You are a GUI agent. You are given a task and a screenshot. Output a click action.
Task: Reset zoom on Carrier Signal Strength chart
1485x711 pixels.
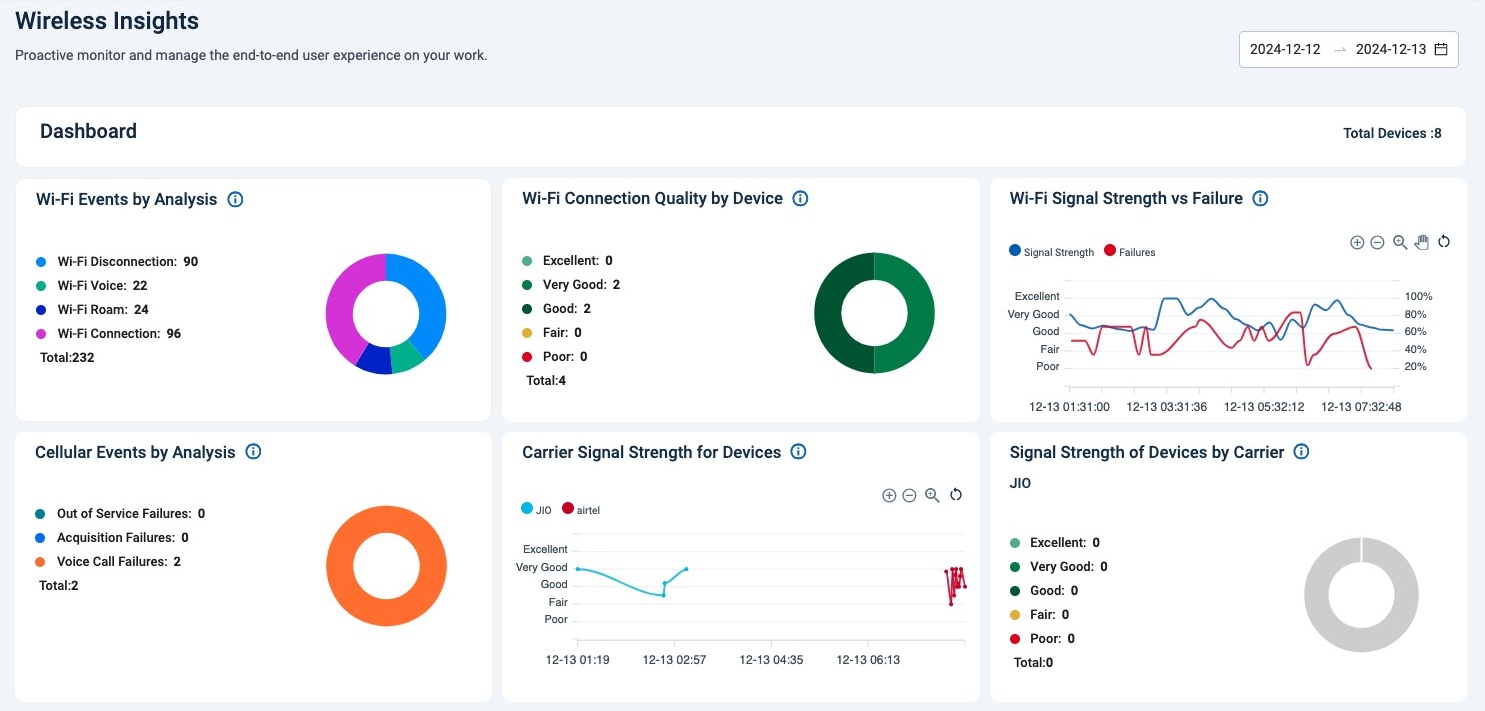pos(955,495)
